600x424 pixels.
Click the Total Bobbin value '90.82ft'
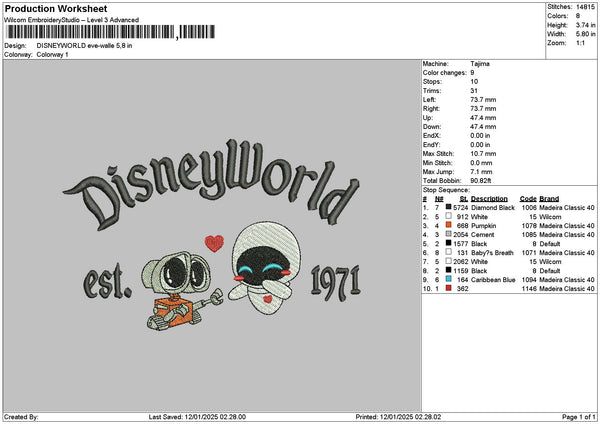click(481, 181)
